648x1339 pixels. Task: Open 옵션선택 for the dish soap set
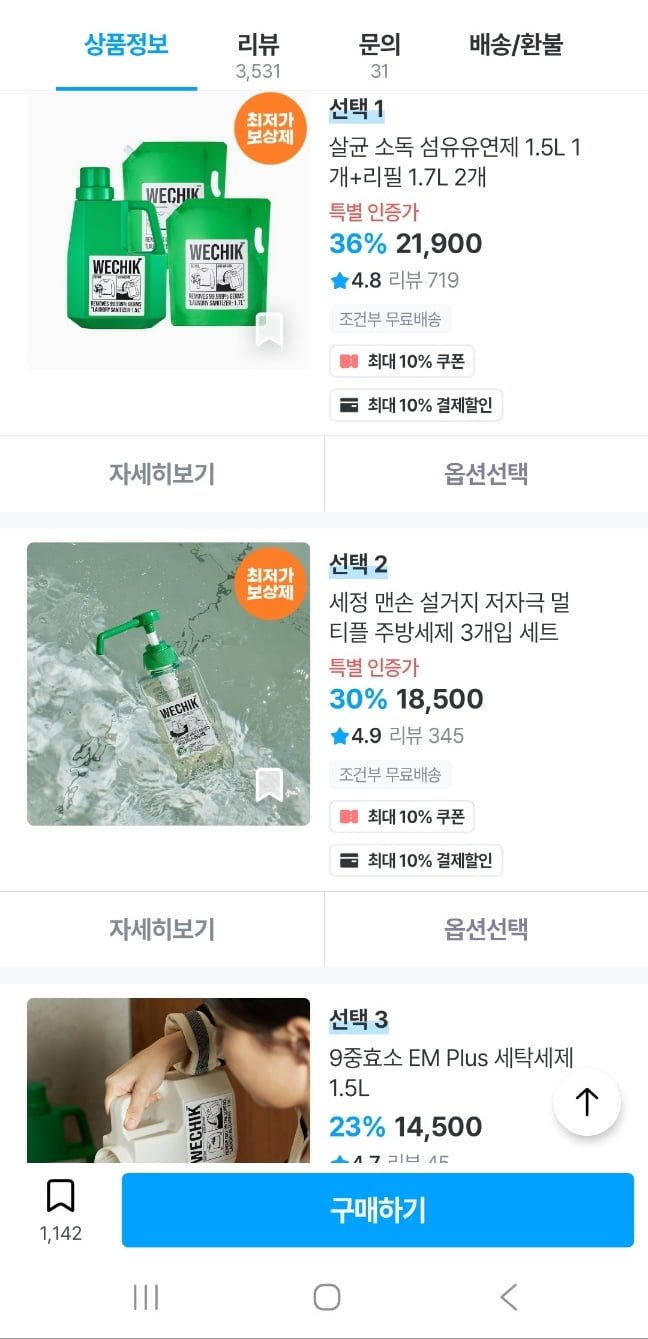[486, 929]
